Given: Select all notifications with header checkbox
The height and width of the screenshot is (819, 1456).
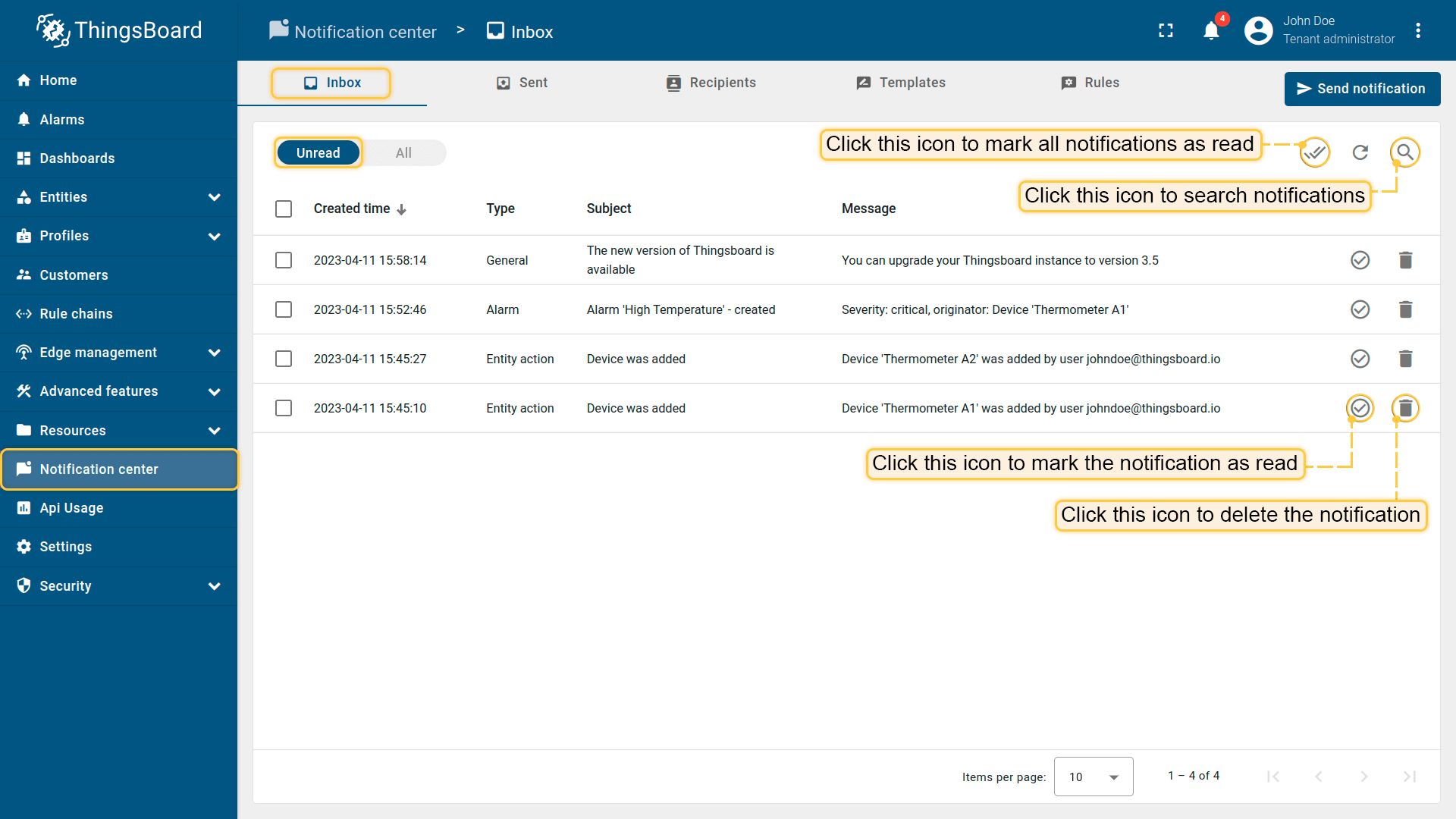Looking at the screenshot, I should pyautogui.click(x=284, y=209).
